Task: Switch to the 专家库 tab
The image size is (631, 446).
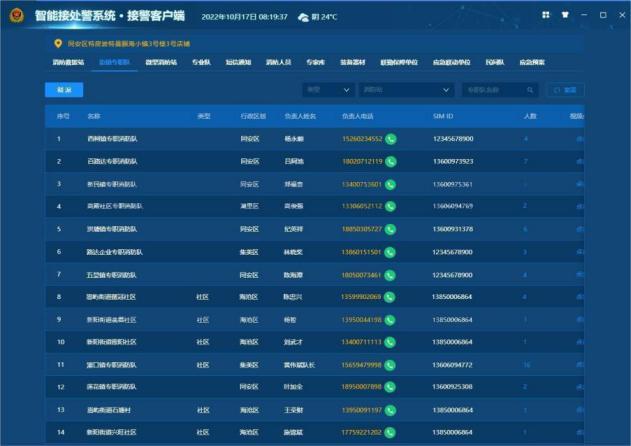Action: point(316,62)
